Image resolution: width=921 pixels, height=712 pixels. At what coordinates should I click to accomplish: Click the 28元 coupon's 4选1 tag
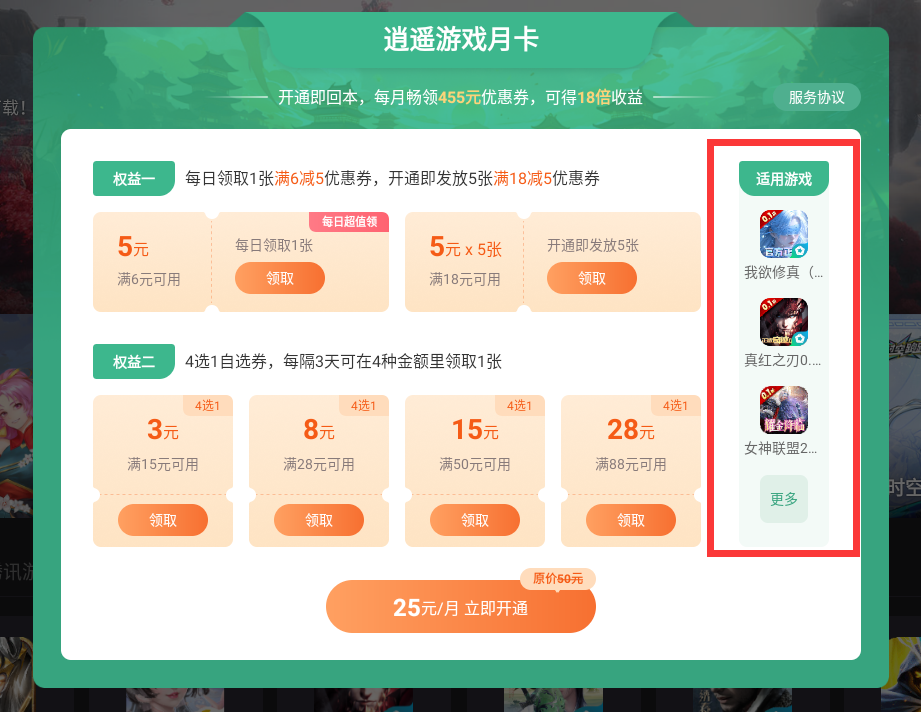coord(675,405)
